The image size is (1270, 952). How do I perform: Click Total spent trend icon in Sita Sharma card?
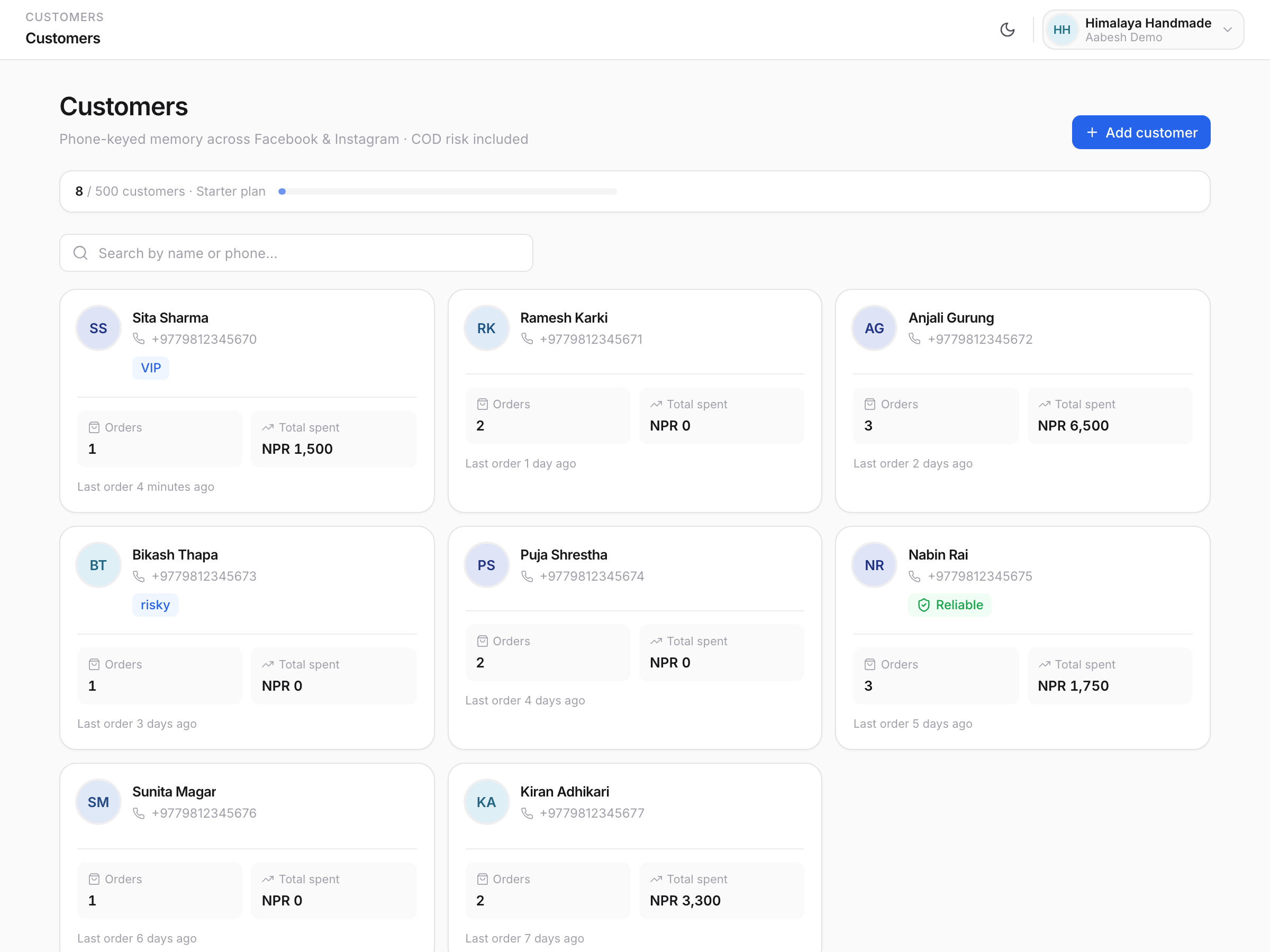pyautogui.click(x=268, y=427)
